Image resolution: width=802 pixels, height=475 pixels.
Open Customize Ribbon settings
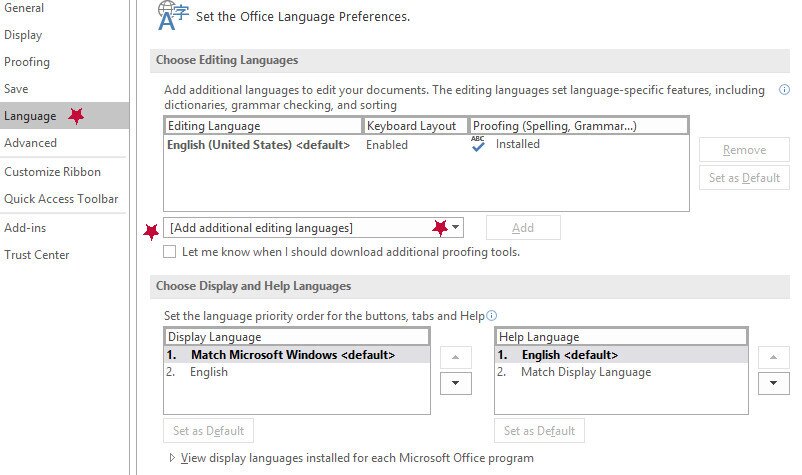coord(52,171)
